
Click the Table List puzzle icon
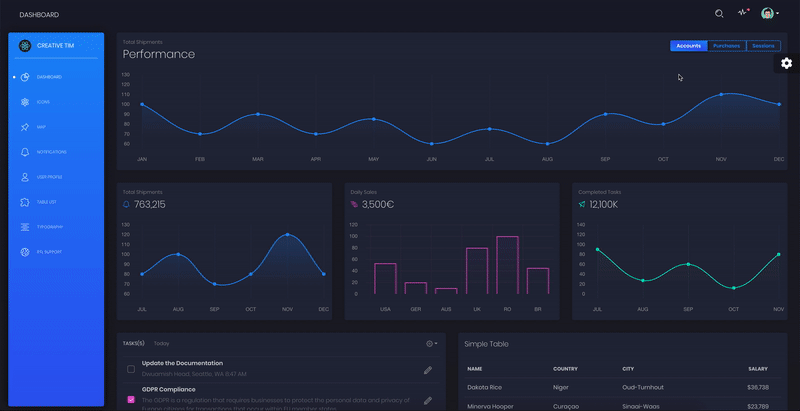coord(25,202)
